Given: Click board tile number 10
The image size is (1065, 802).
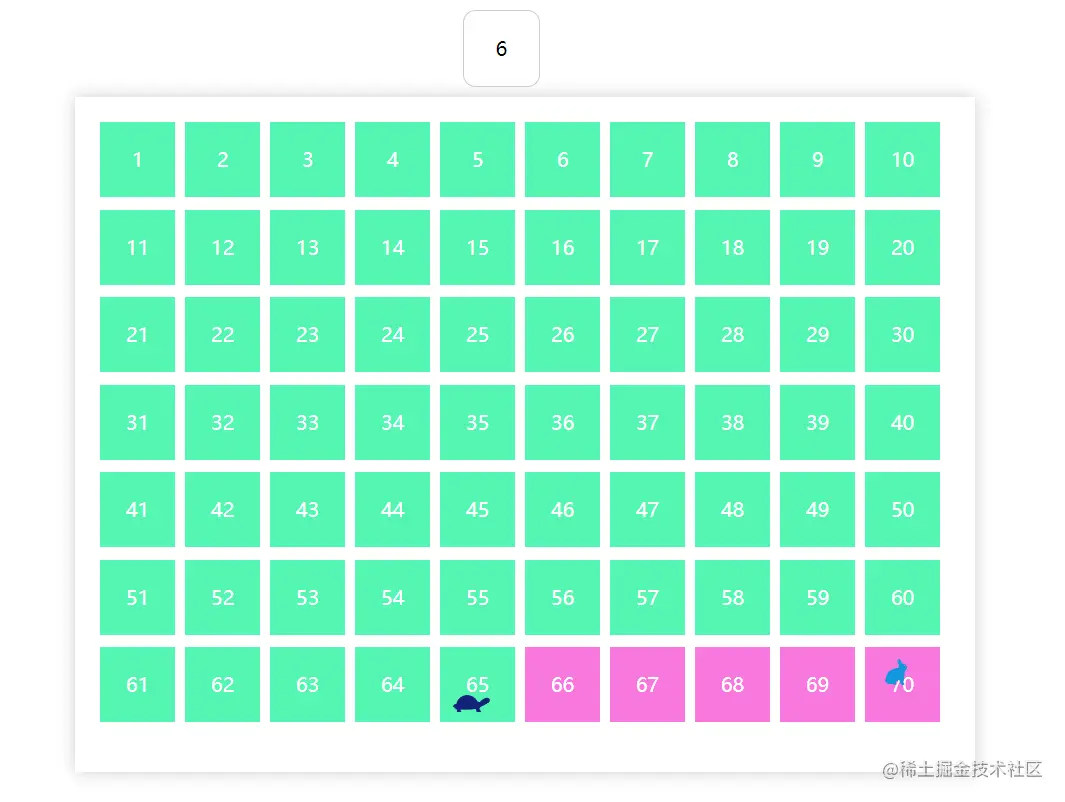Looking at the screenshot, I should pos(902,159).
